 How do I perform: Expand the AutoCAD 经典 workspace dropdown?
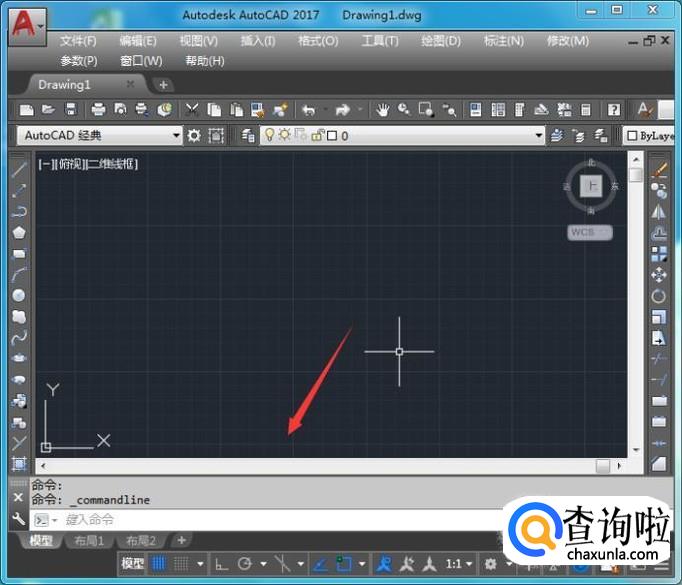click(x=176, y=136)
